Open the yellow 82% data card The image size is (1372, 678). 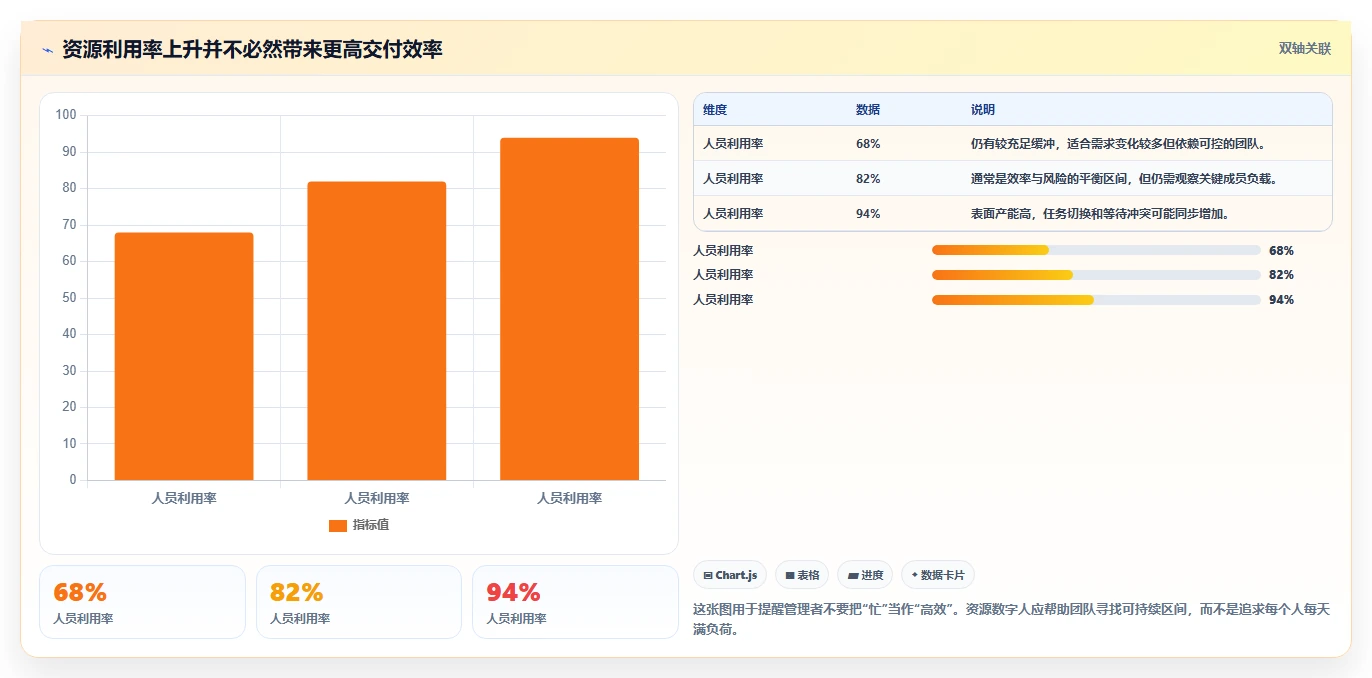coord(359,602)
